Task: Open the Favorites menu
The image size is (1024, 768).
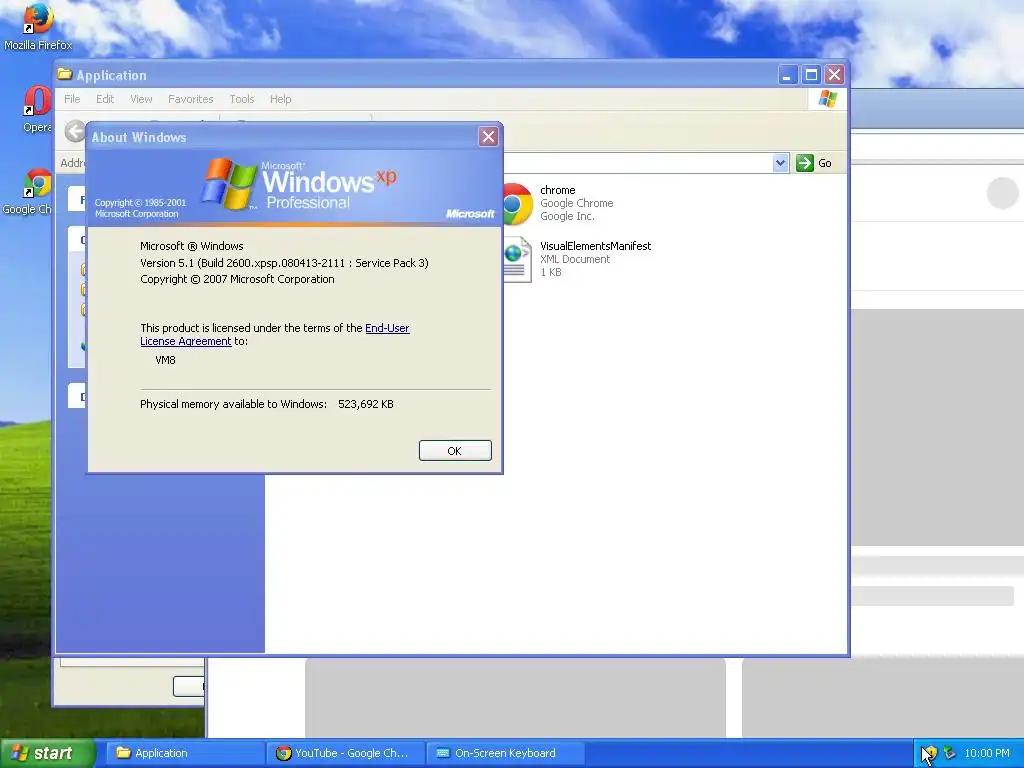Action: [x=191, y=99]
